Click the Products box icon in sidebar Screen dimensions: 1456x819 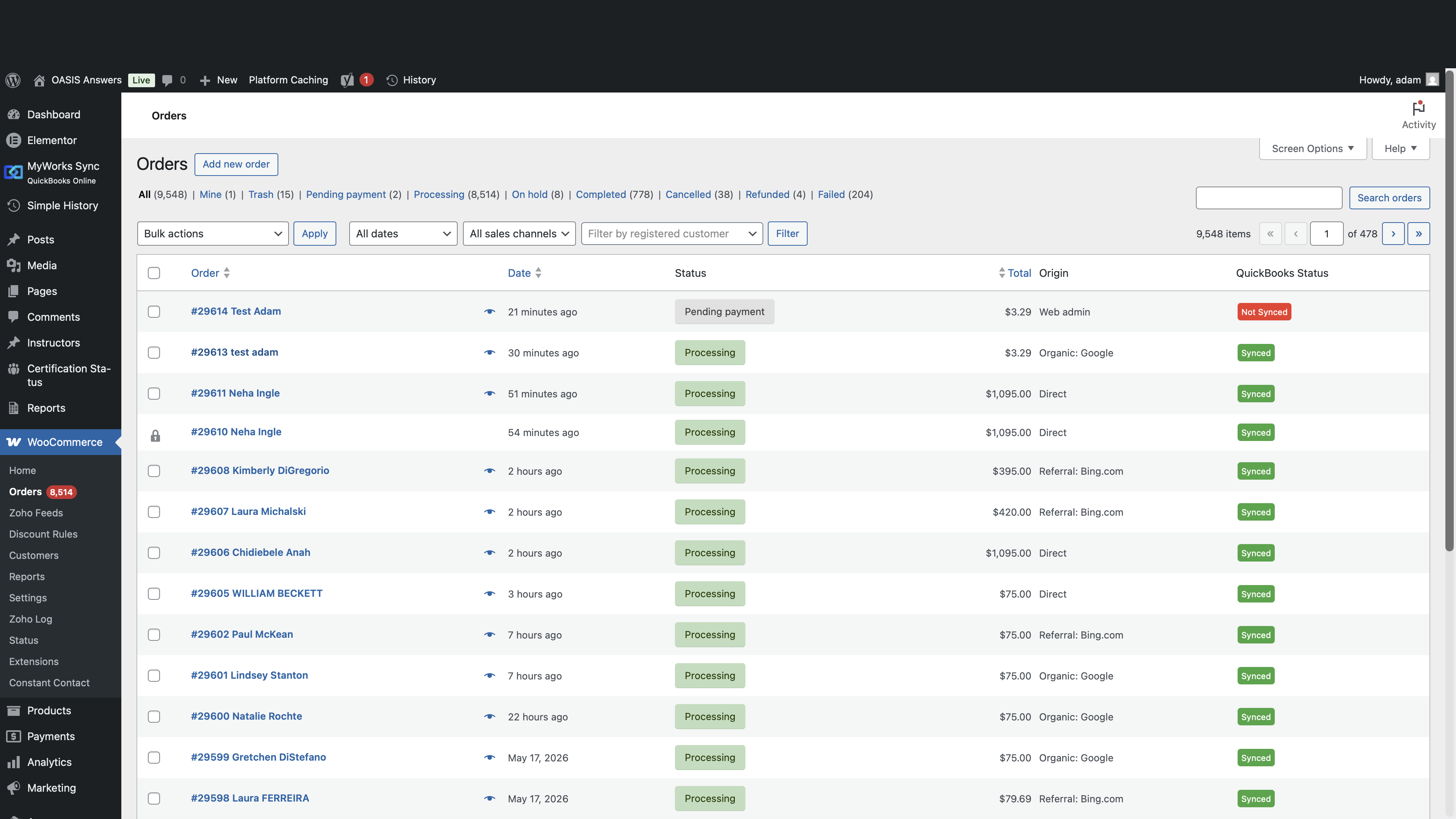click(14, 711)
